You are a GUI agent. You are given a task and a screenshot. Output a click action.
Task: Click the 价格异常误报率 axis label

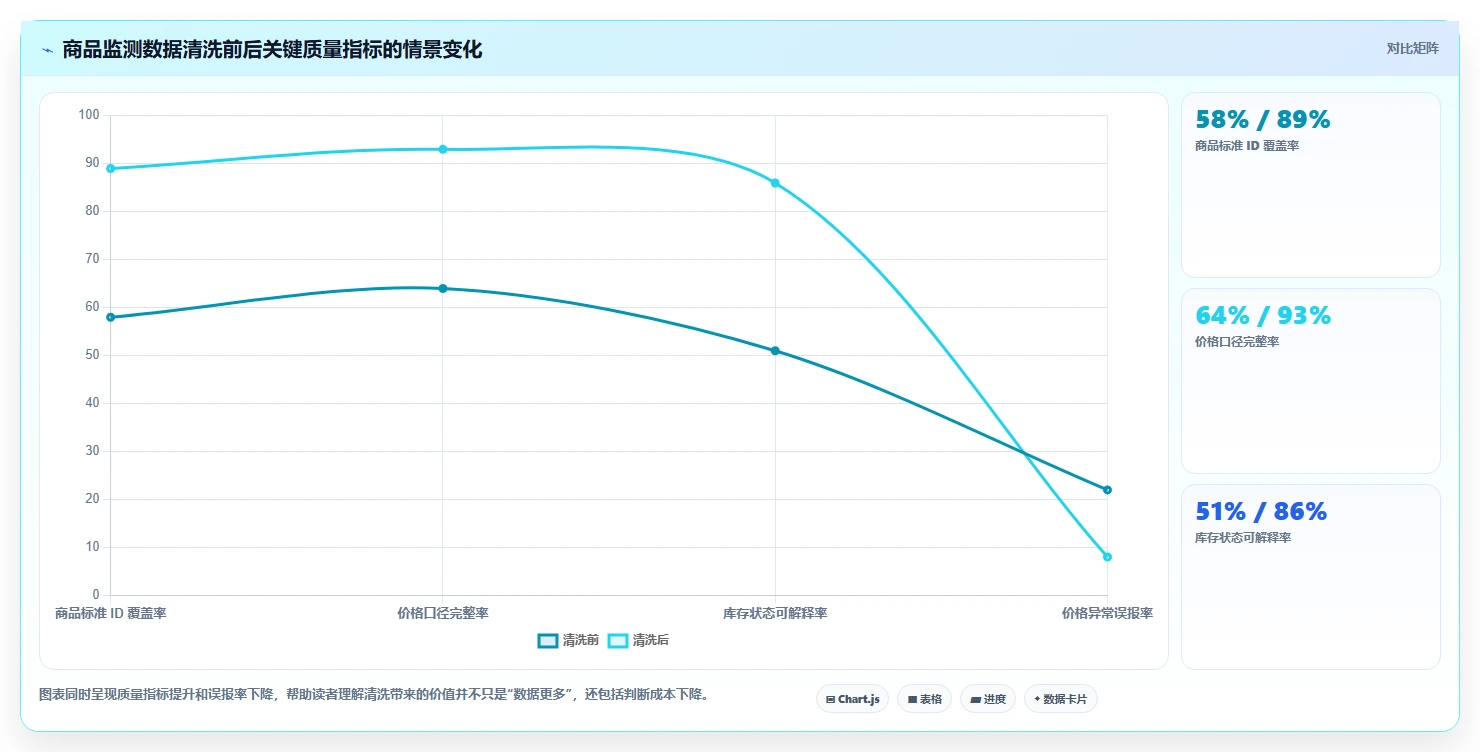click(1107, 613)
